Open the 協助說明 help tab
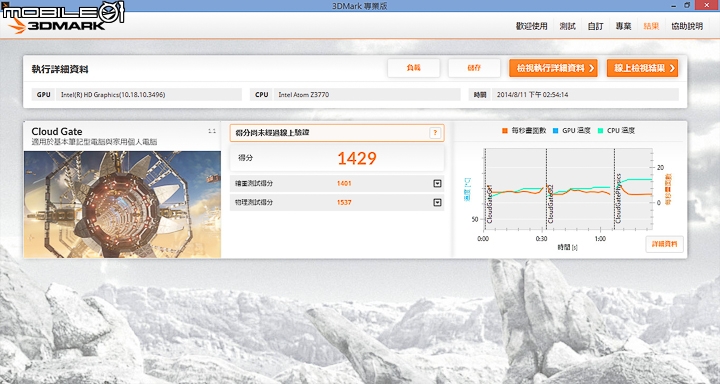 tap(687, 26)
